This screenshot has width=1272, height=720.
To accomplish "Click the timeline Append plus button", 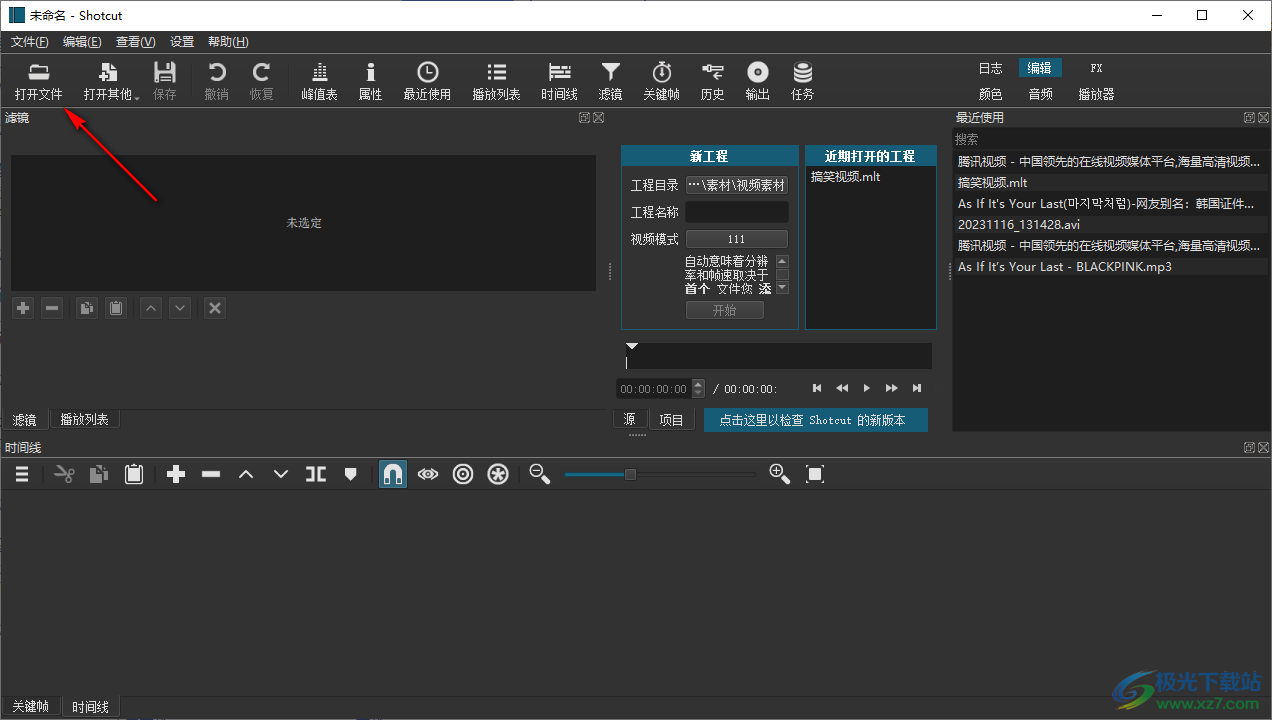I will coord(176,474).
